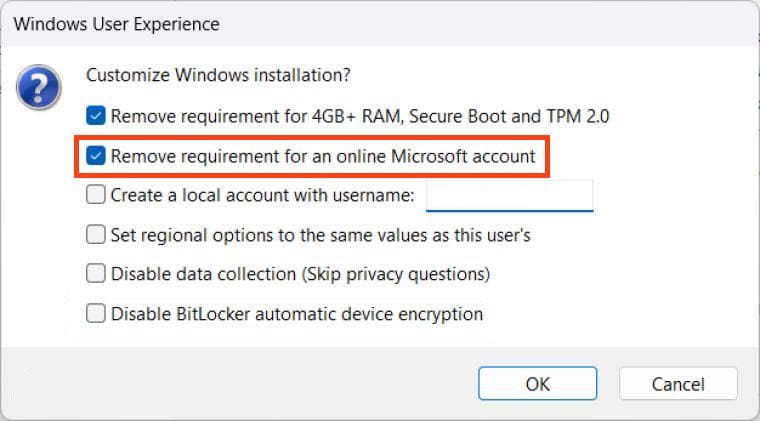Enable the create local account checkbox
The height and width of the screenshot is (421, 760).
click(x=96, y=195)
